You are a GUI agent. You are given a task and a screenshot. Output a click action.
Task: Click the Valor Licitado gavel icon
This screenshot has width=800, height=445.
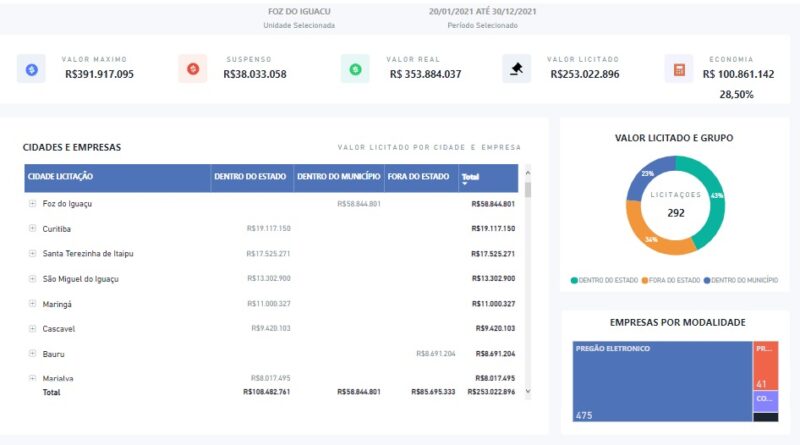coord(516,69)
